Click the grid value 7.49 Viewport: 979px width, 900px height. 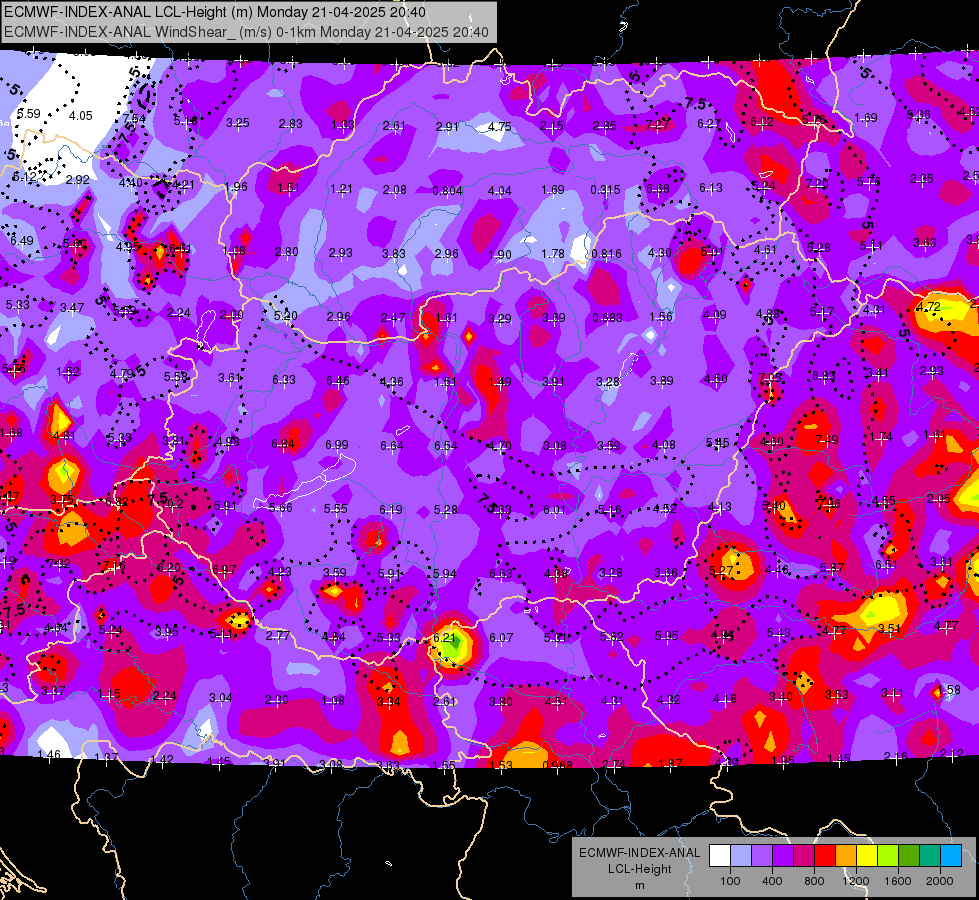[827, 440]
